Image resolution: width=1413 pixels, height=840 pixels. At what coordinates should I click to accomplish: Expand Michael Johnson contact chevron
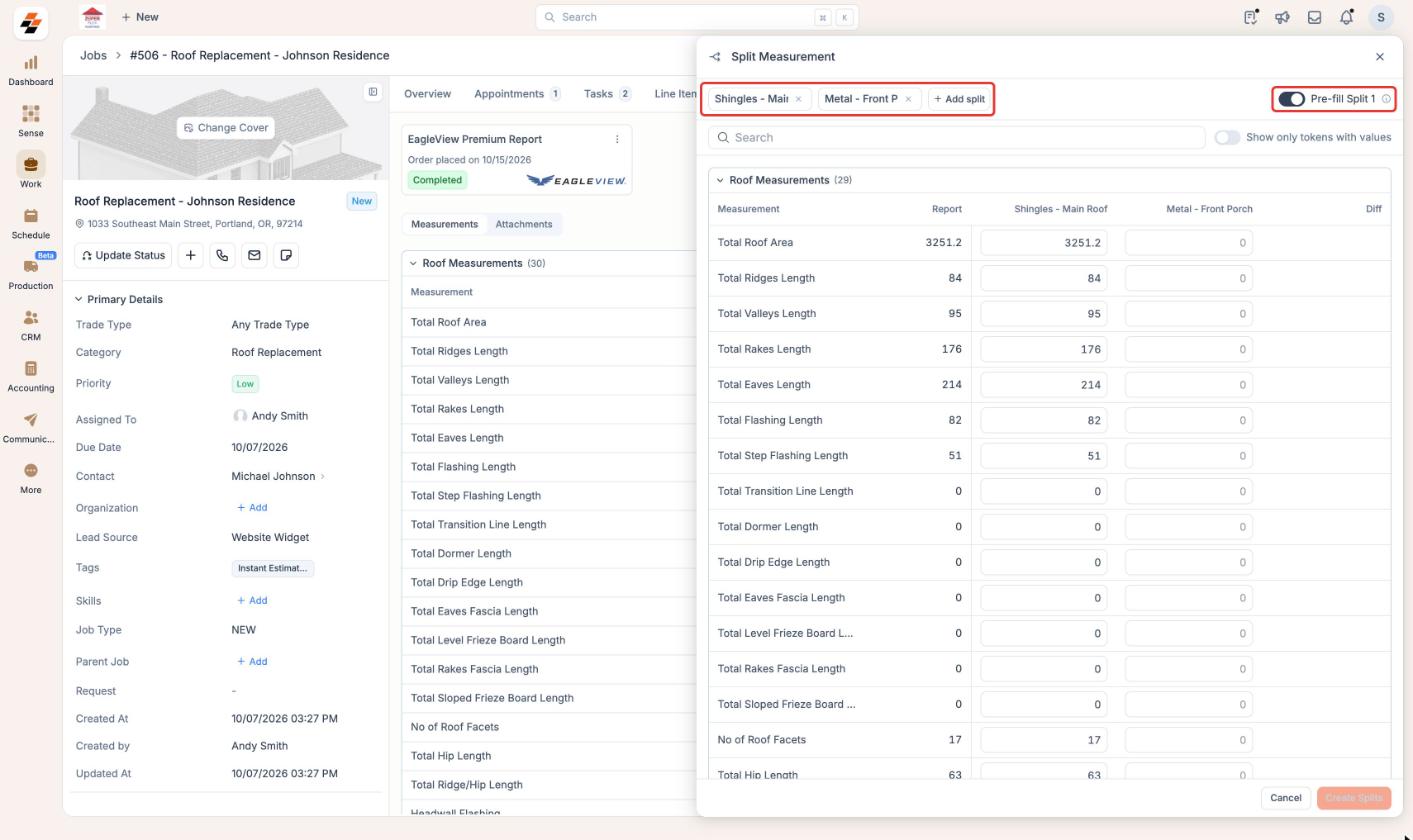pos(322,477)
